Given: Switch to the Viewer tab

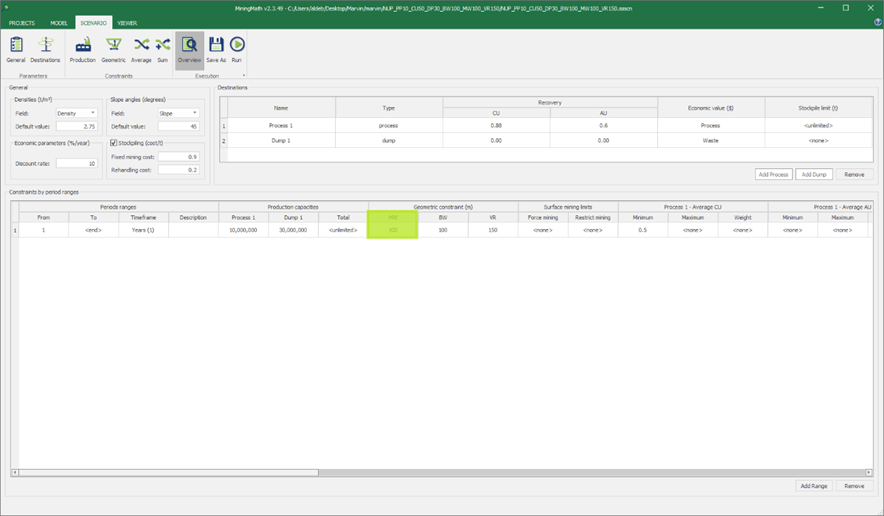Looking at the screenshot, I should [x=127, y=23].
